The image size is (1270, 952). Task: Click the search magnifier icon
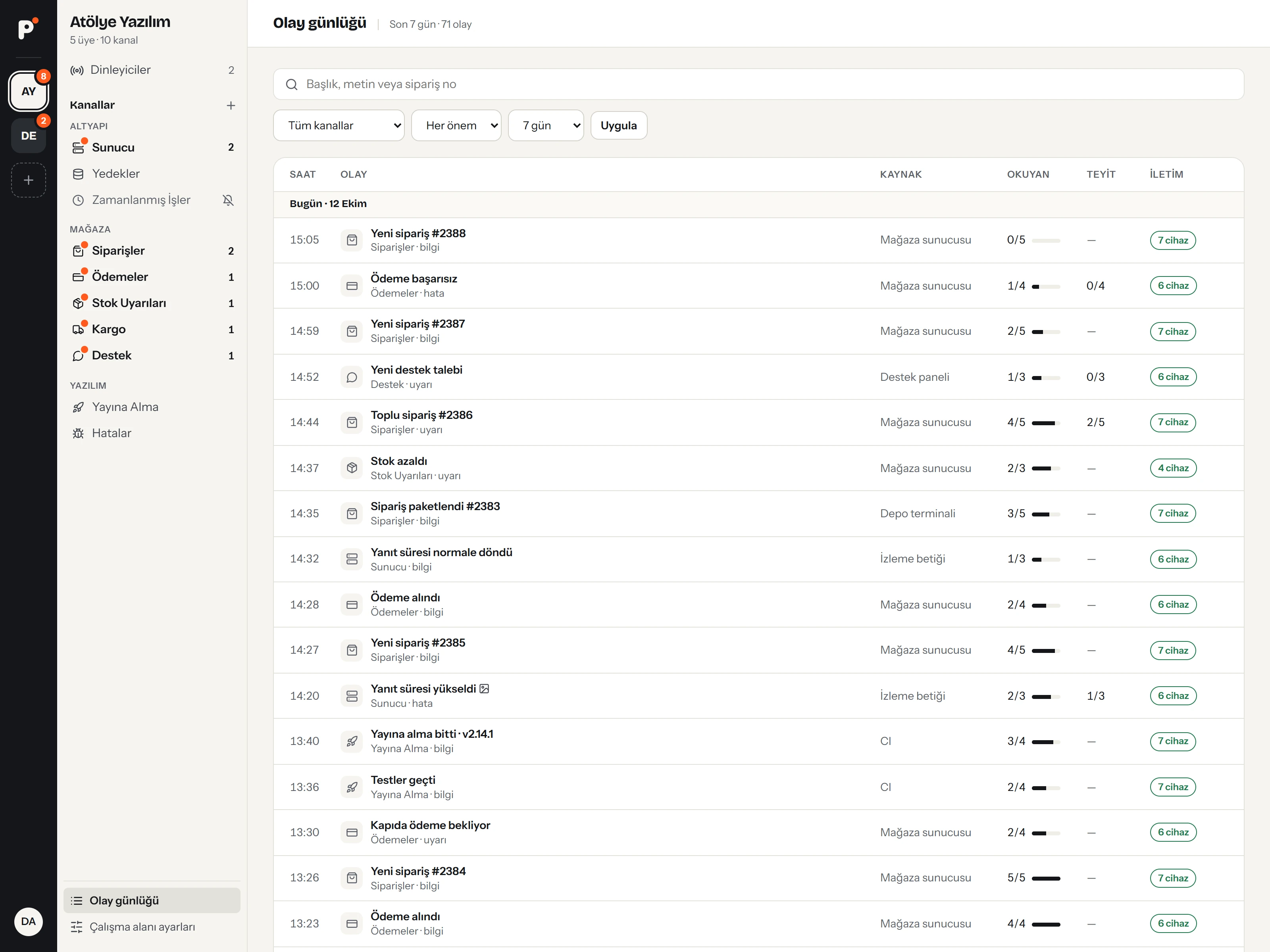(x=292, y=84)
